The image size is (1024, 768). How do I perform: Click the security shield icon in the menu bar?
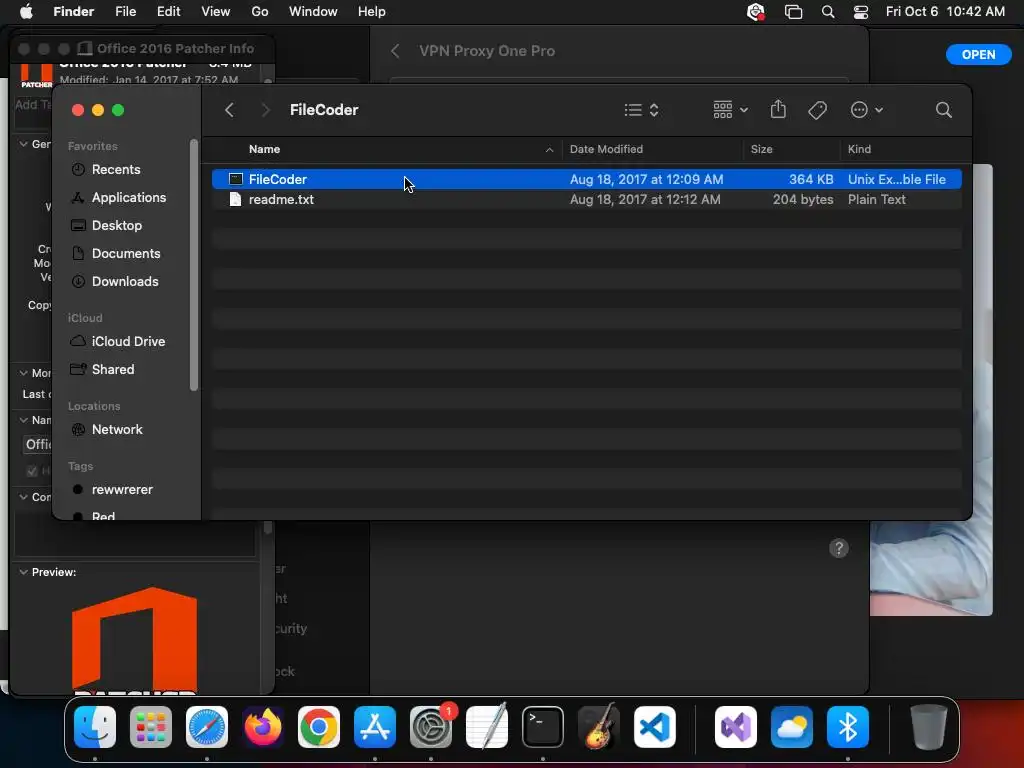coord(756,12)
